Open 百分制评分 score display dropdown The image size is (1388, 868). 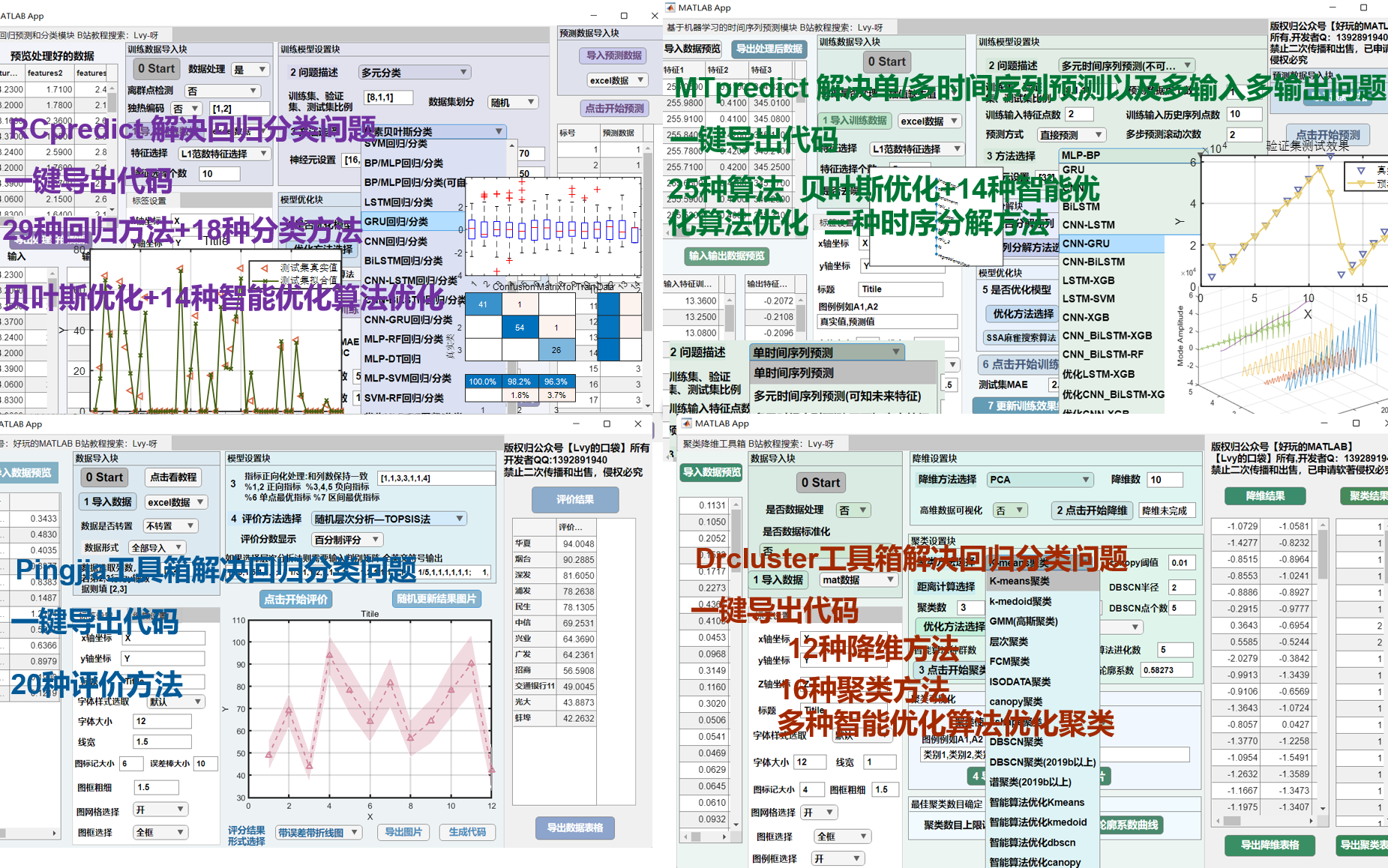click(x=346, y=540)
